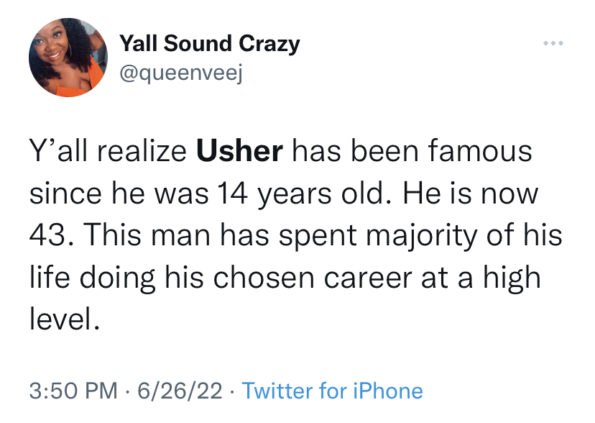Visit the @queenveej handle
Image resolution: width=595 pixels, height=423 pixels.
tap(181, 73)
